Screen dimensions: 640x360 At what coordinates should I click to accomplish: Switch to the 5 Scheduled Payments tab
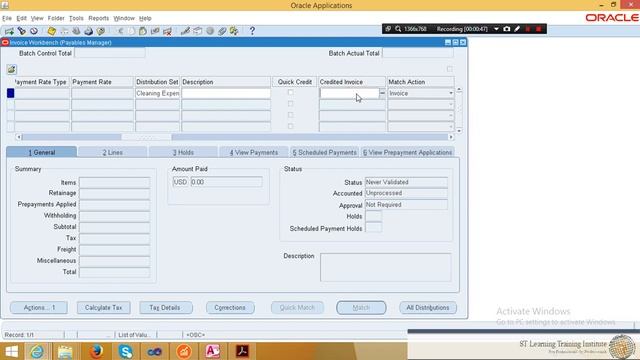324,152
